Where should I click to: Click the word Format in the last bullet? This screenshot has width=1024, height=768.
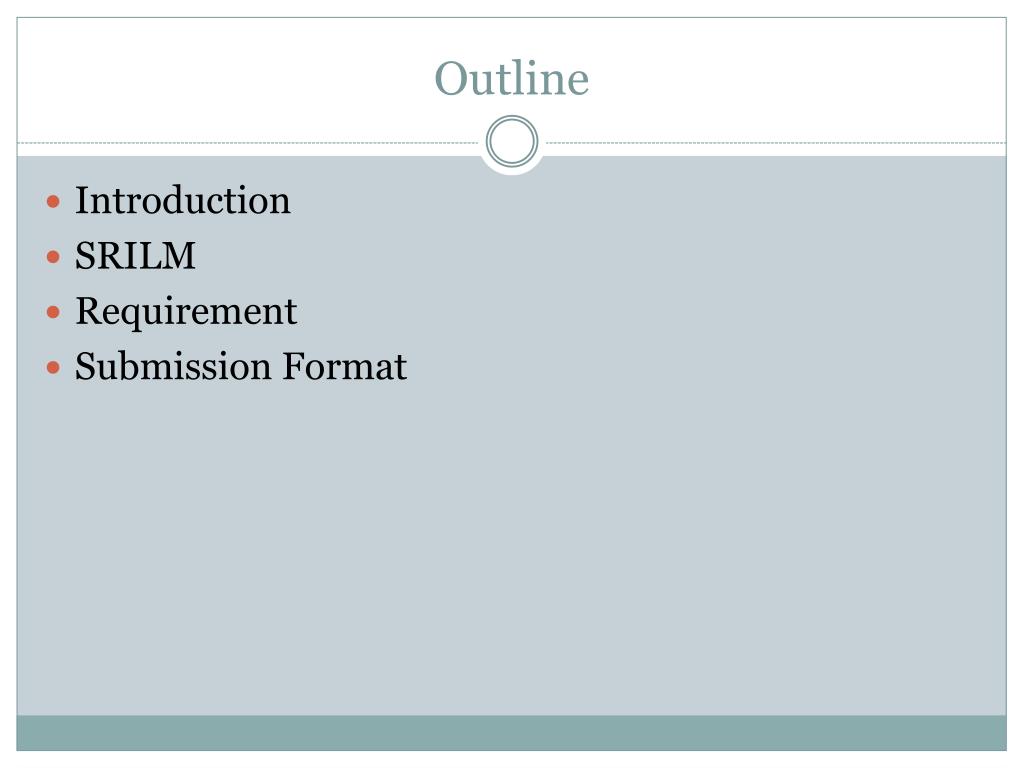[345, 366]
